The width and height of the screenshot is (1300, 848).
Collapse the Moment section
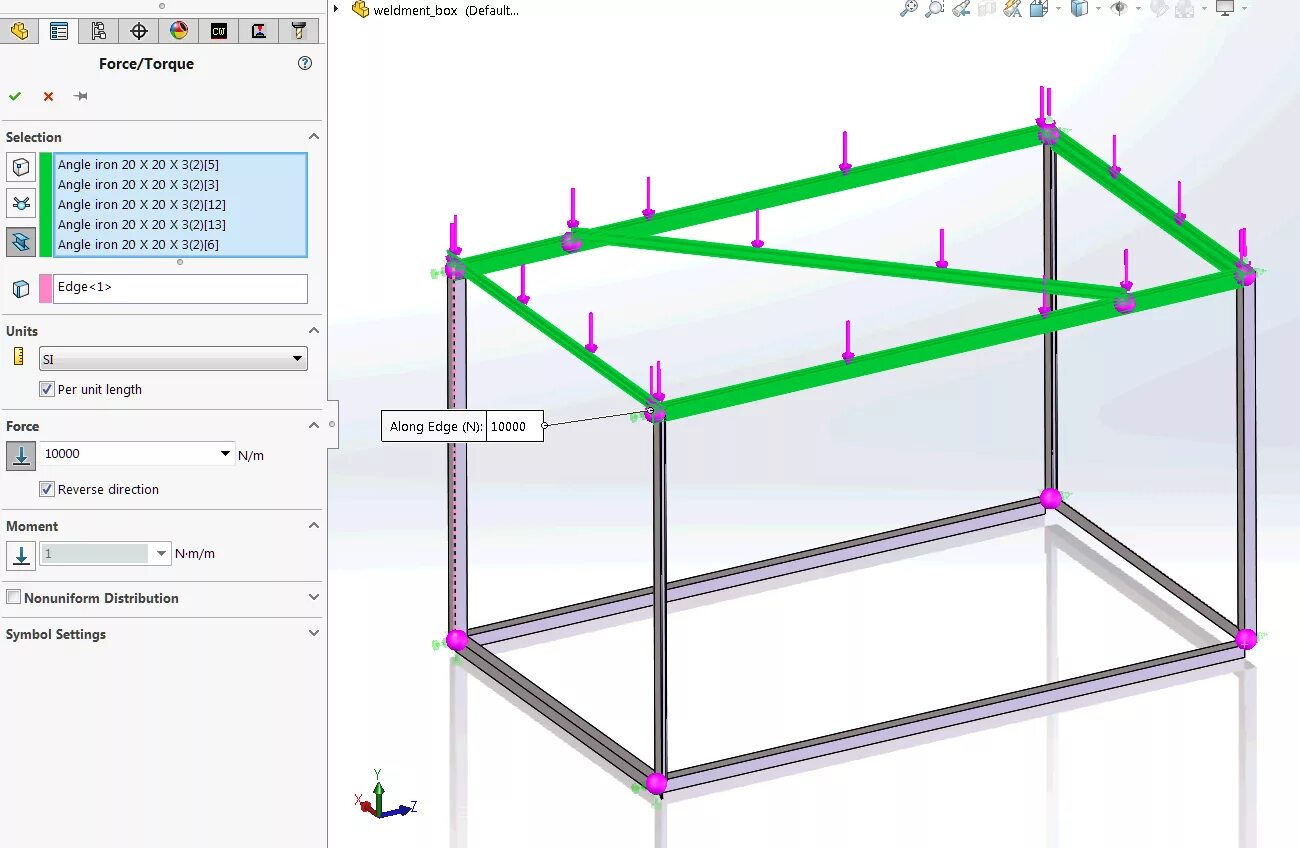[313, 525]
